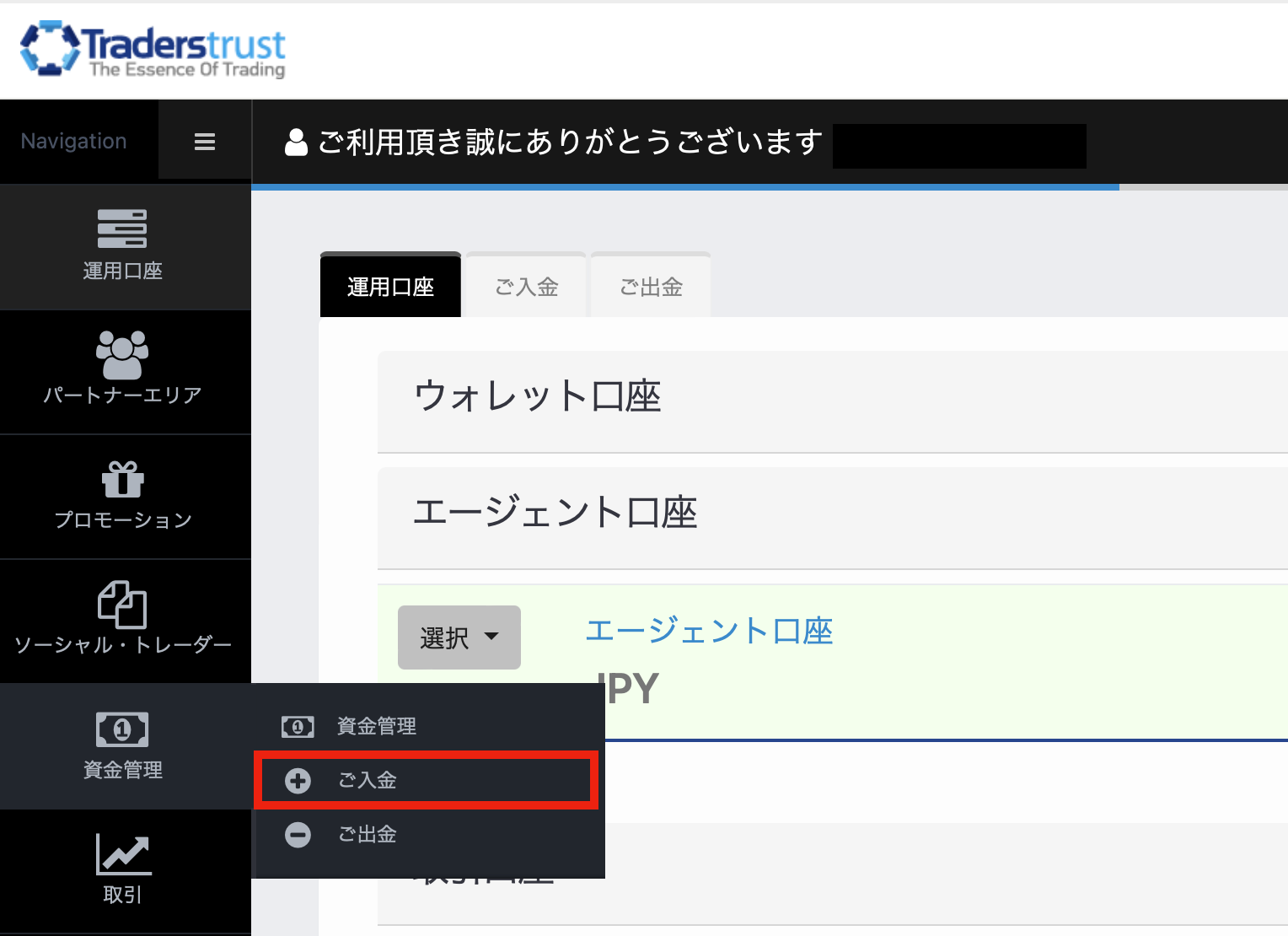Click the plus icon beside ご入金
The height and width of the screenshot is (936, 1288).
pyautogui.click(x=298, y=781)
